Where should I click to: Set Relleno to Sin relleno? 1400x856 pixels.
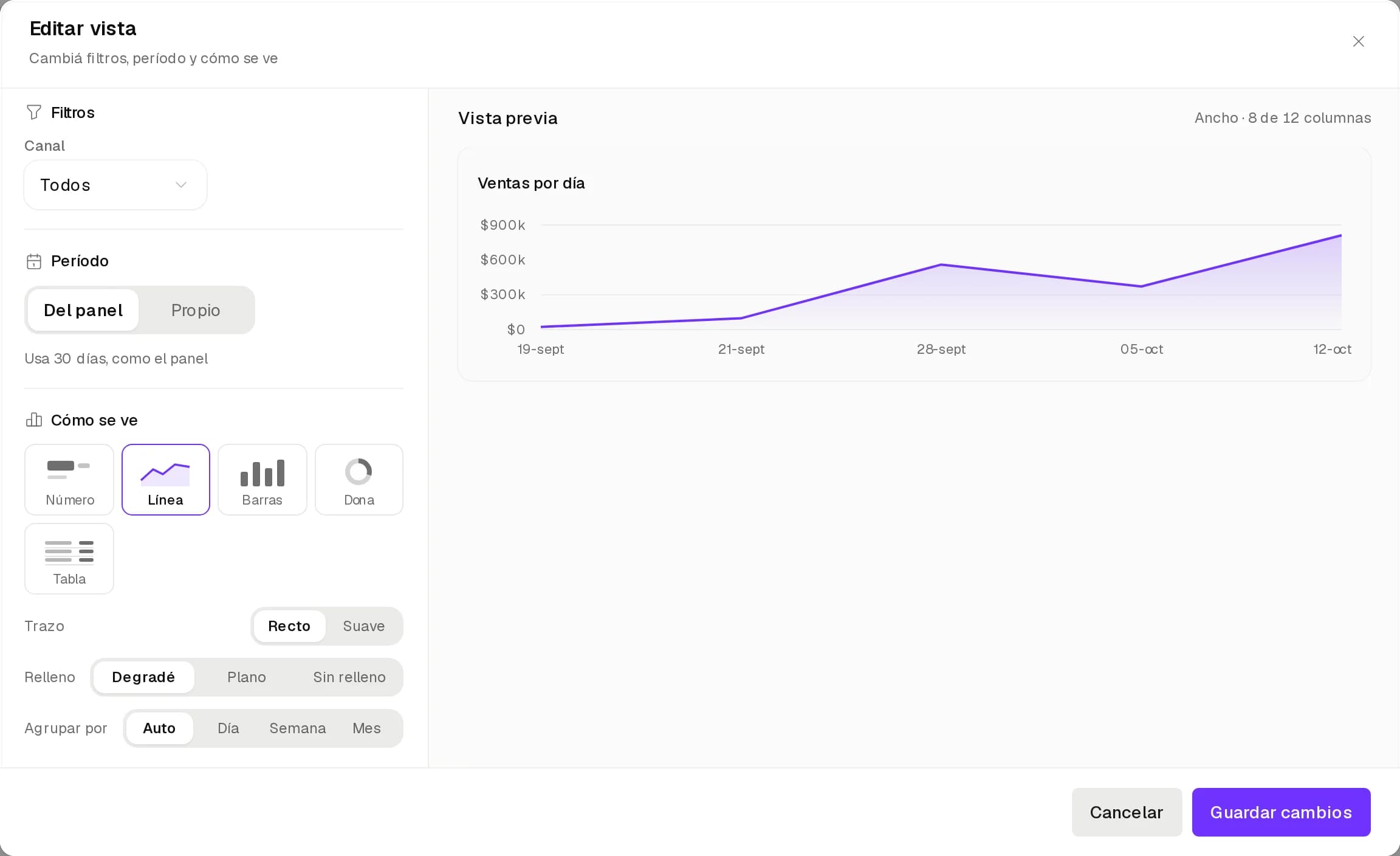point(349,677)
